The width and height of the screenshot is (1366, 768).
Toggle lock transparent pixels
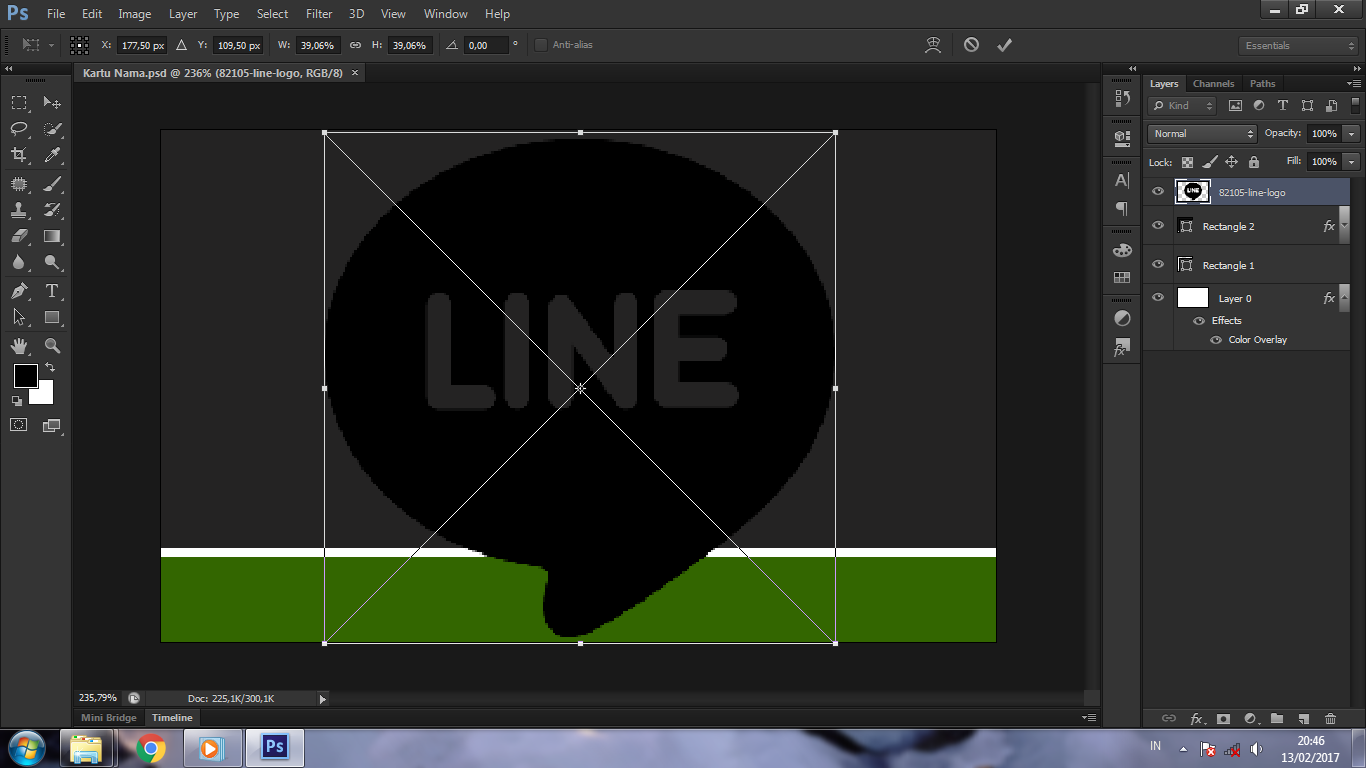coord(1187,162)
